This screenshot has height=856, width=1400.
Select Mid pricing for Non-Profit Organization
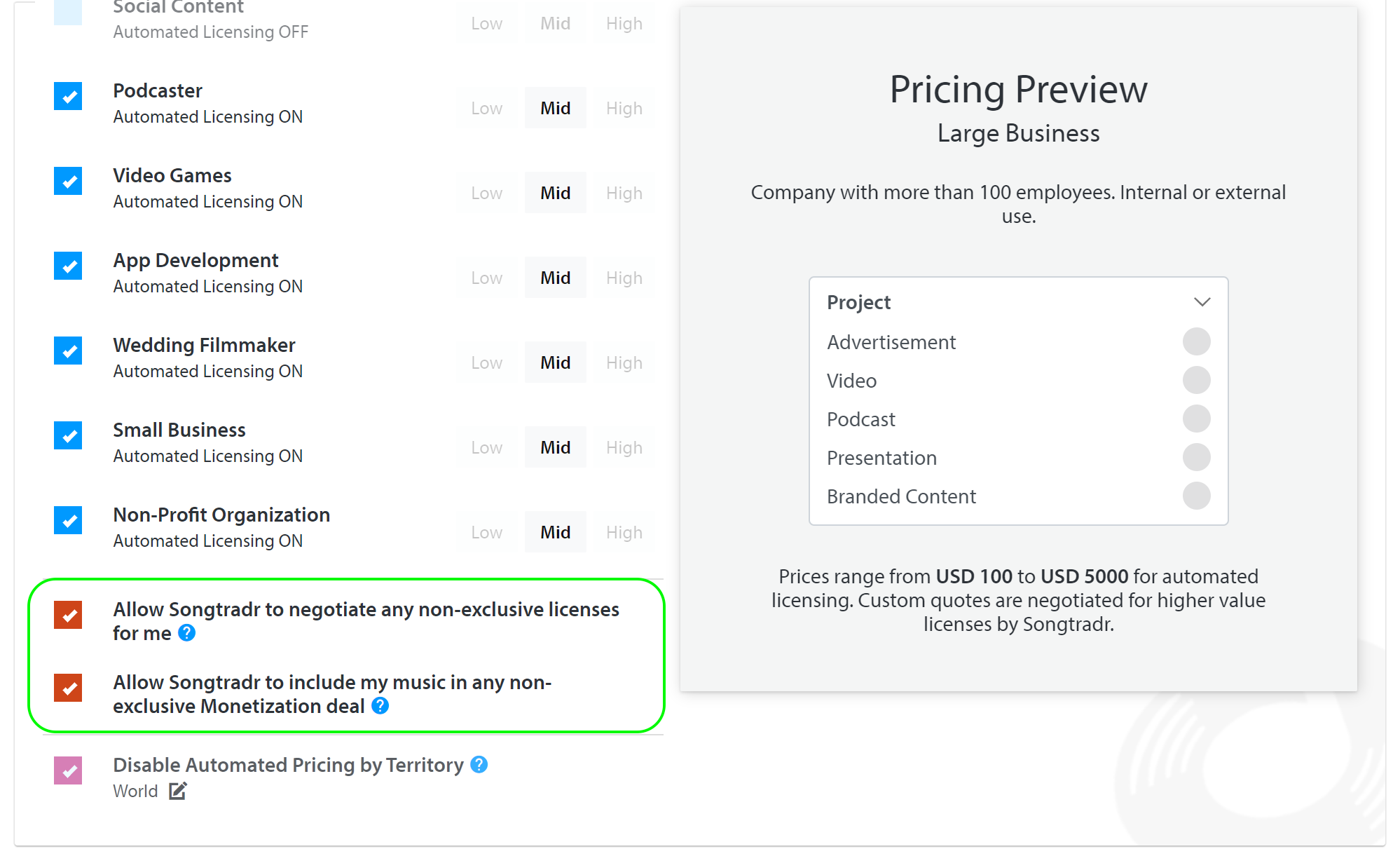[x=556, y=532]
